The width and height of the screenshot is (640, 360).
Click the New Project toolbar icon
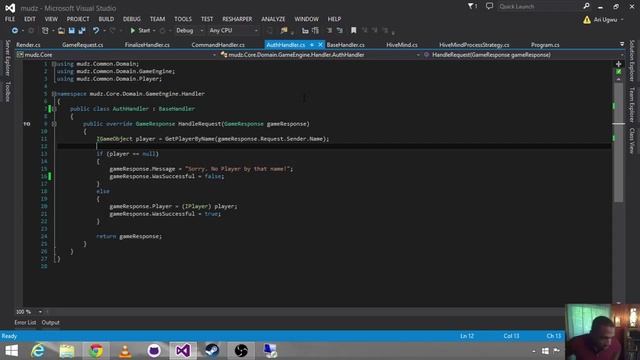(x=45, y=31)
